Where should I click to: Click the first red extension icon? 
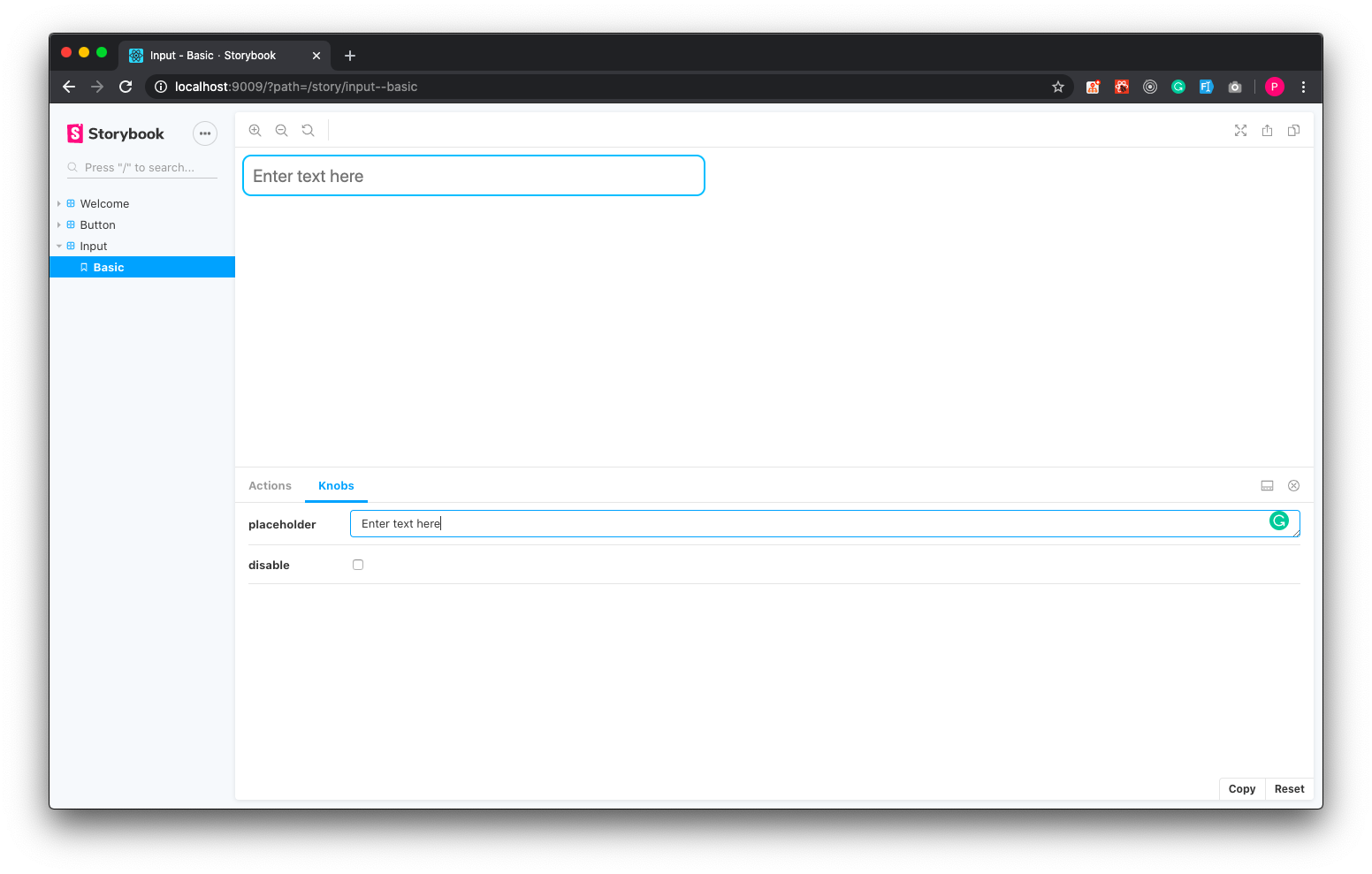1093,87
